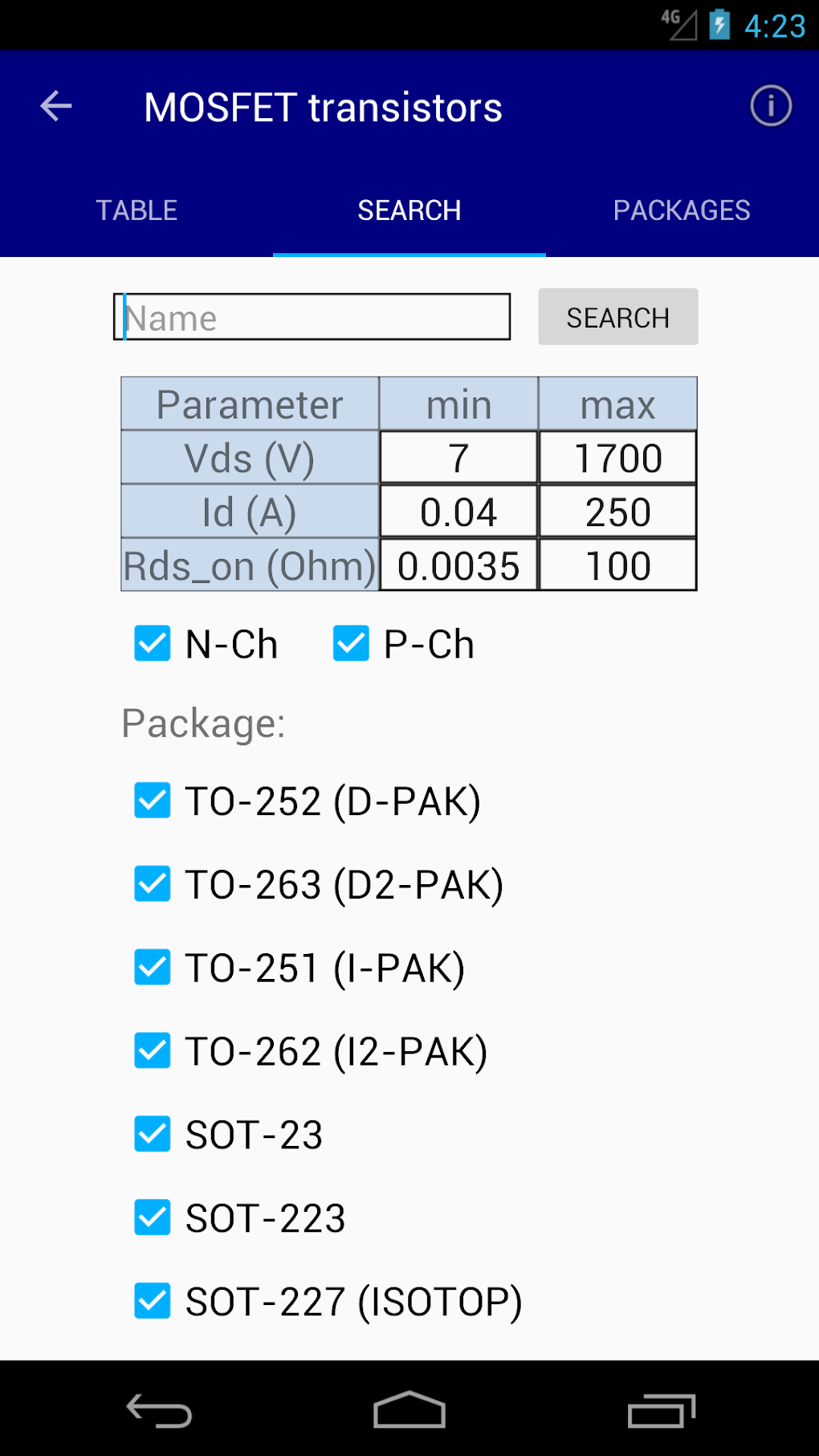Change the Id minimum value 0.04
This screenshot has width=819, height=1456.
[458, 512]
